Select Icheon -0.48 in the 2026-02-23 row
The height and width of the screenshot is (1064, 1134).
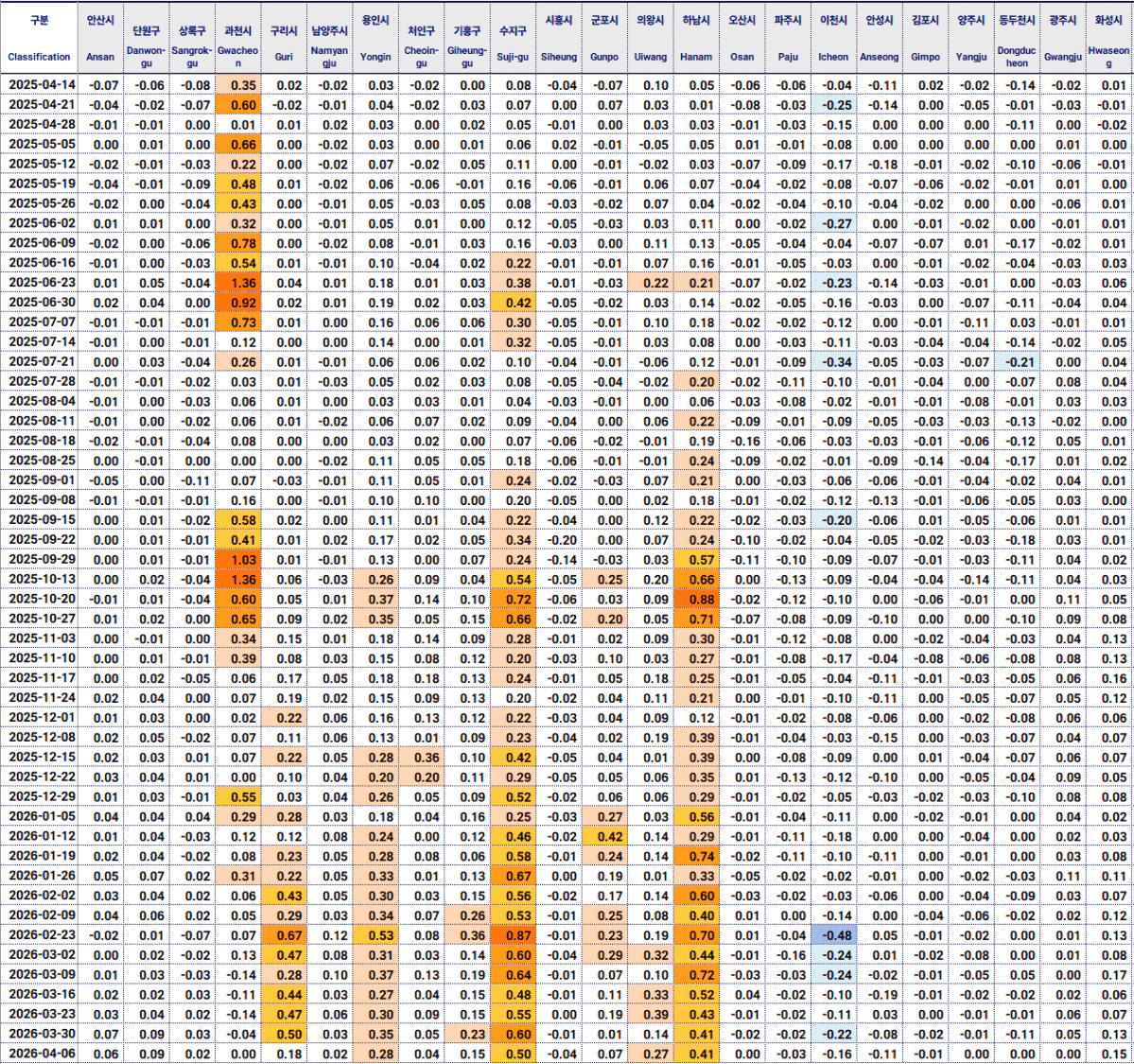click(x=834, y=935)
